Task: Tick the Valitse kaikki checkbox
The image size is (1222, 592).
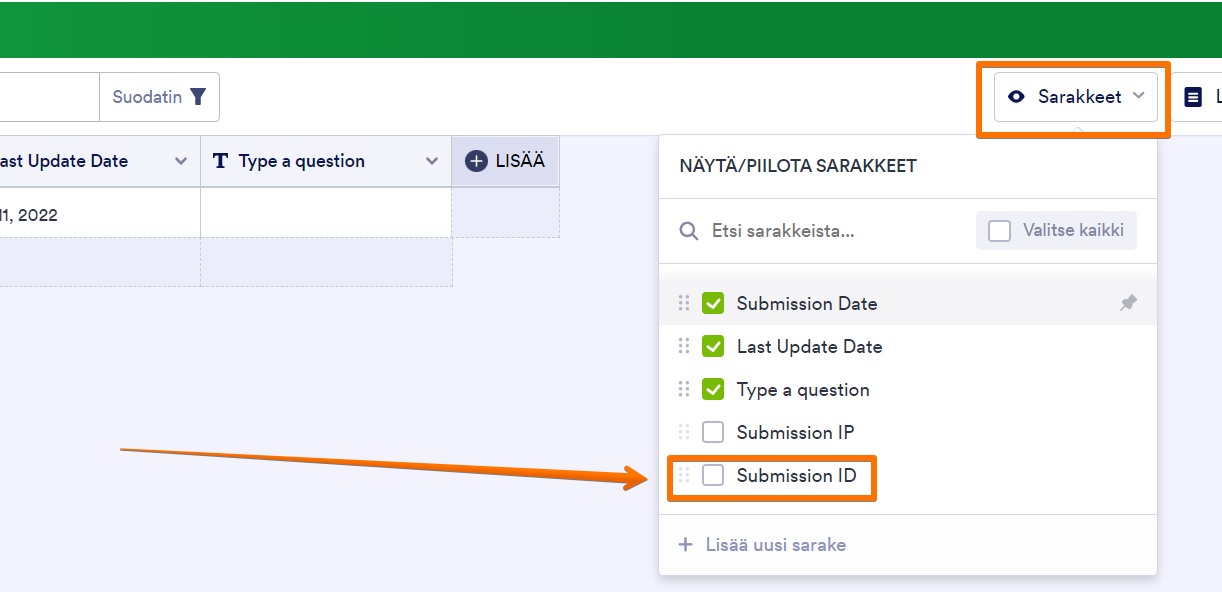Action: click(999, 231)
